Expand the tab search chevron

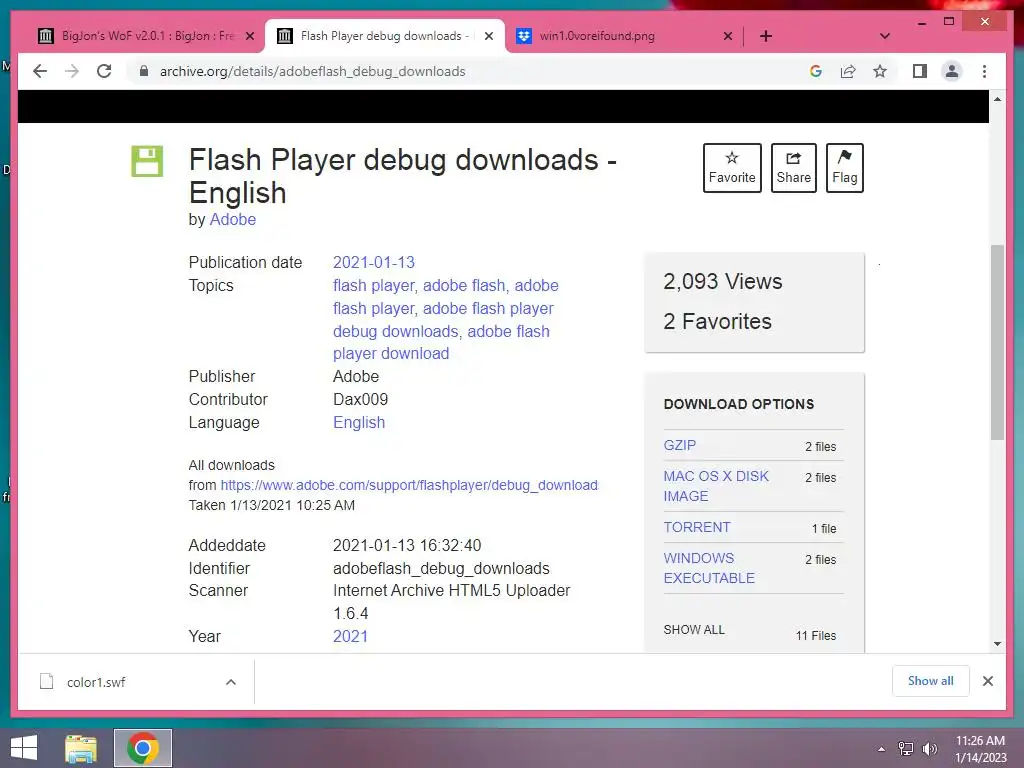pyautogui.click(x=884, y=36)
